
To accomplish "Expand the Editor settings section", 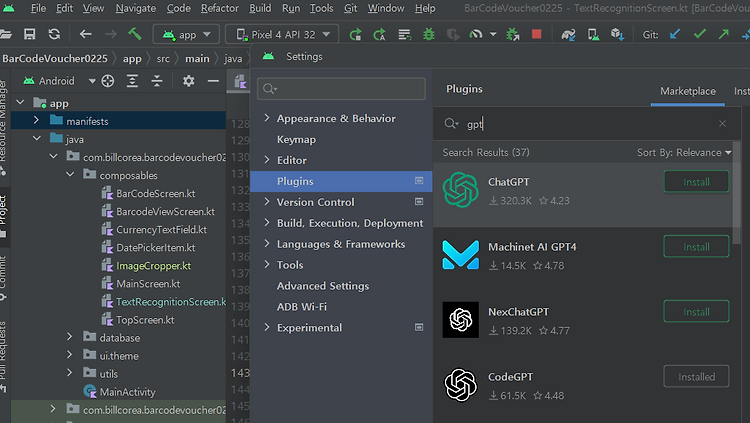I will pyautogui.click(x=267, y=160).
